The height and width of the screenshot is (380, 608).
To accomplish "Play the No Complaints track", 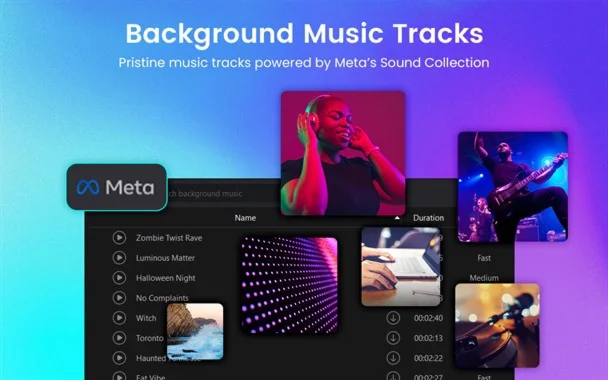I will click(119, 298).
